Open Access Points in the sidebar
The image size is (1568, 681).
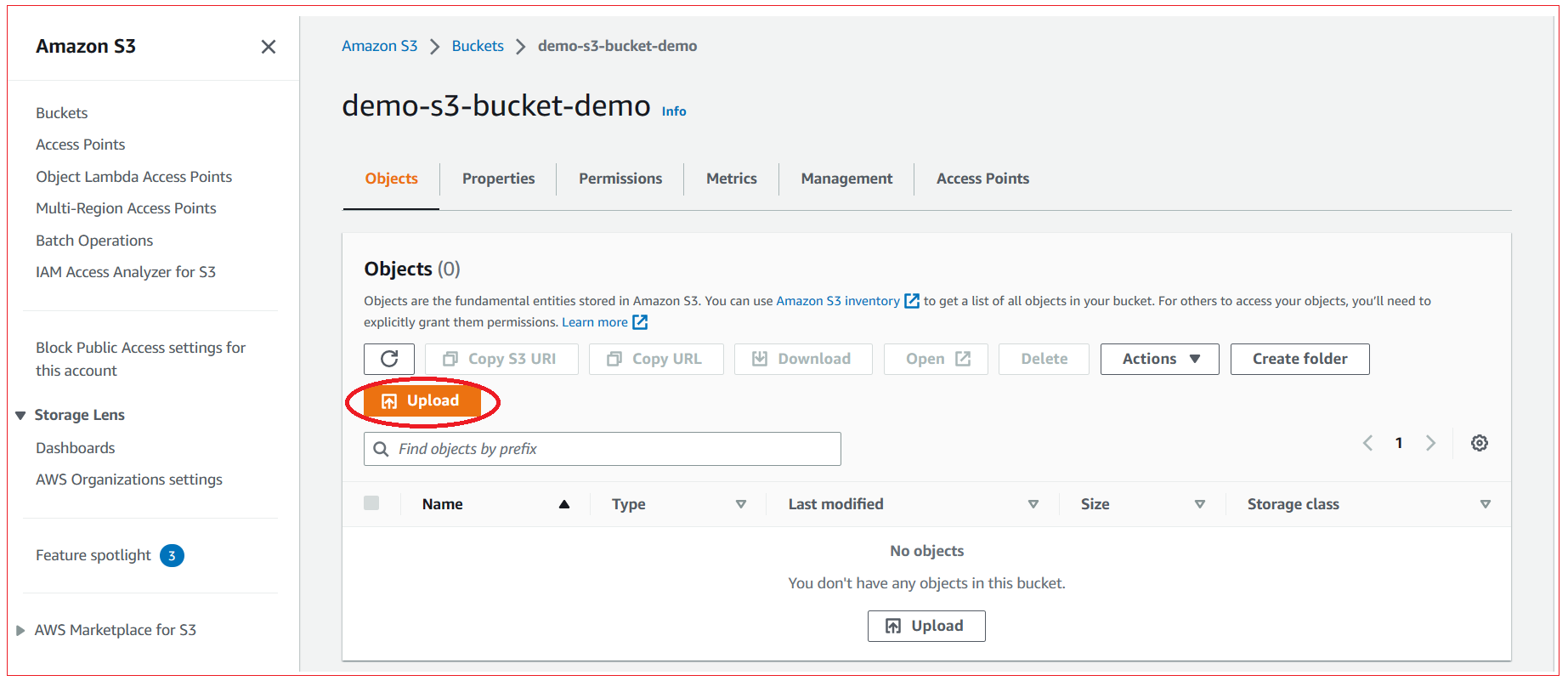(x=81, y=145)
